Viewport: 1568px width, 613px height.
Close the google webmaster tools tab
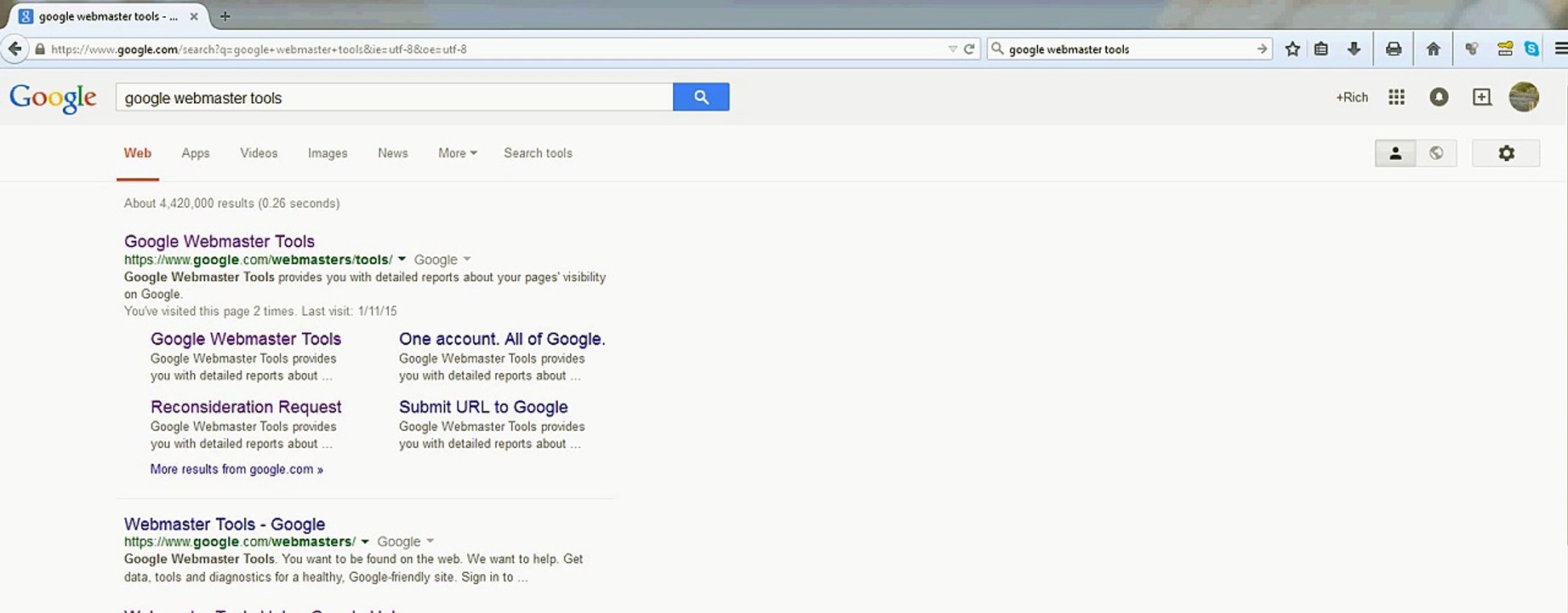pos(194,16)
